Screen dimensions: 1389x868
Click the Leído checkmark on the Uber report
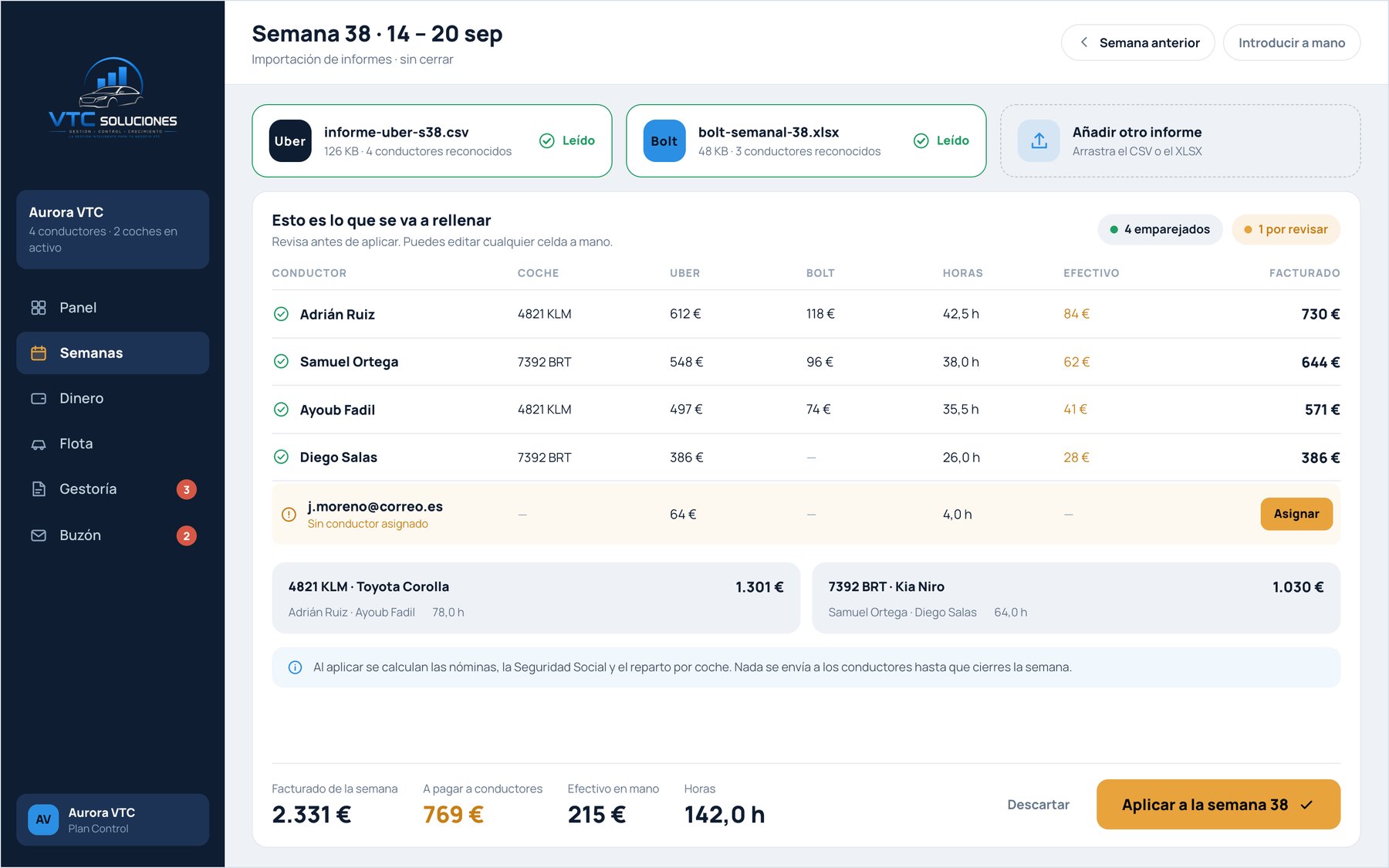pyautogui.click(x=547, y=140)
